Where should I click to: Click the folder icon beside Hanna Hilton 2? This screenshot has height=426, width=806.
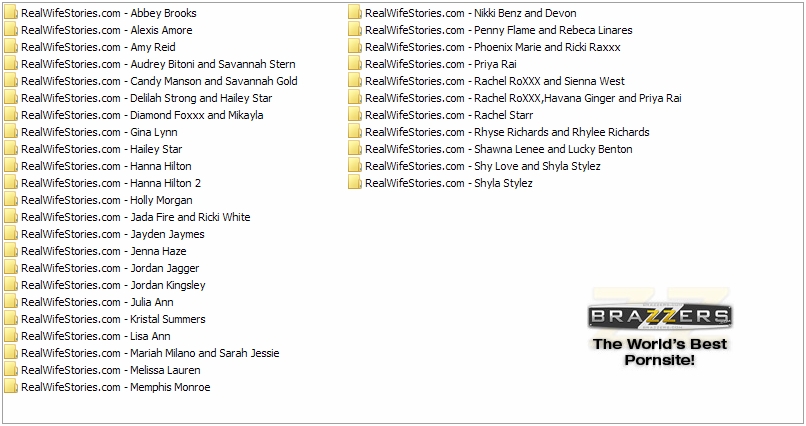(11, 182)
